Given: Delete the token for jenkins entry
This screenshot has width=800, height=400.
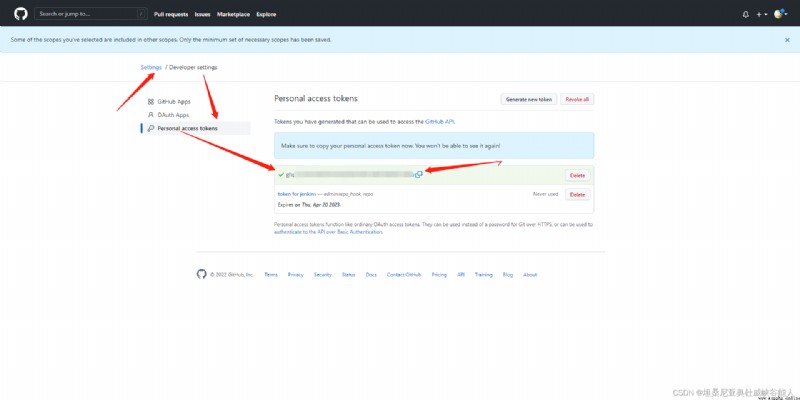Looking at the screenshot, I should (x=578, y=194).
